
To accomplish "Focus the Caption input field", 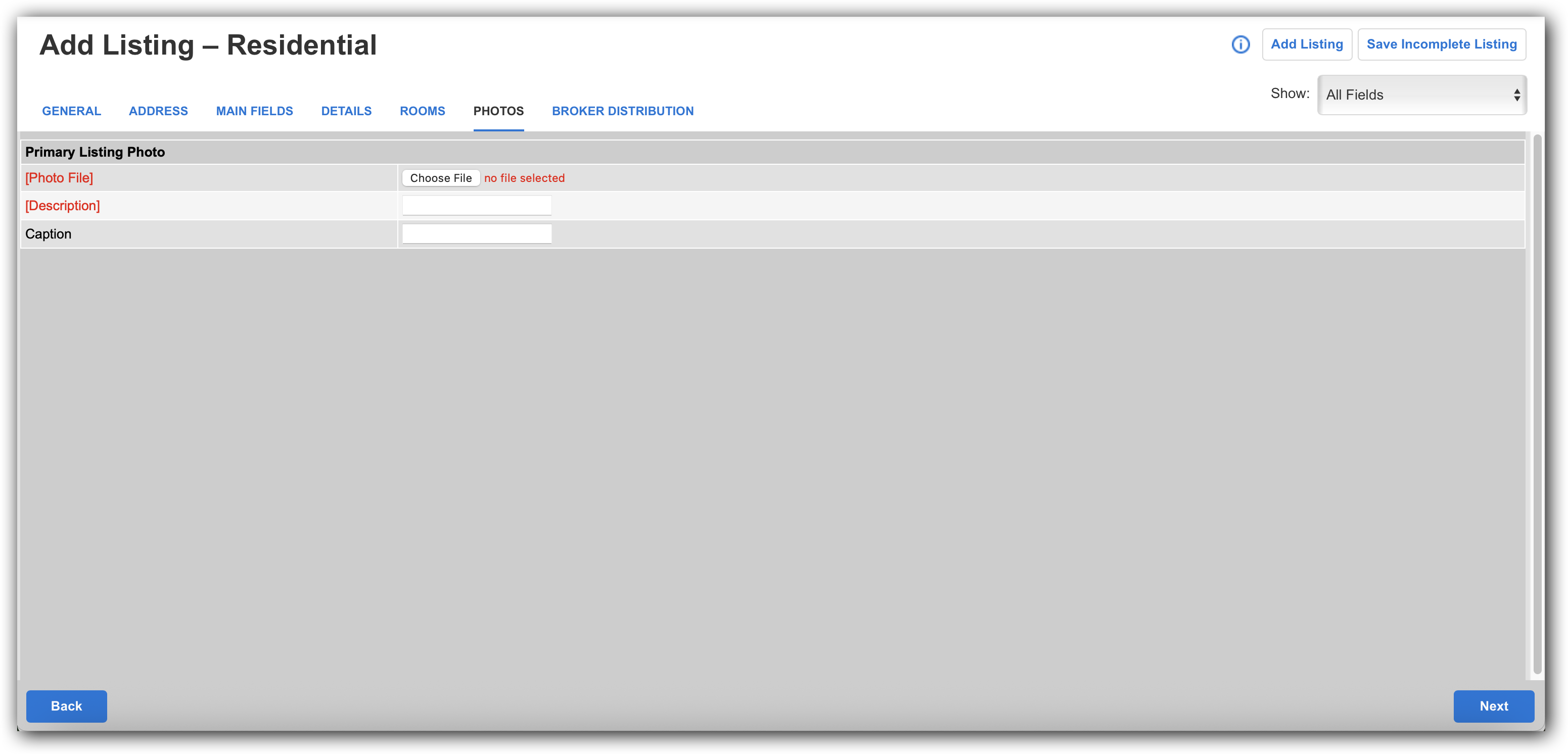I will (477, 233).
